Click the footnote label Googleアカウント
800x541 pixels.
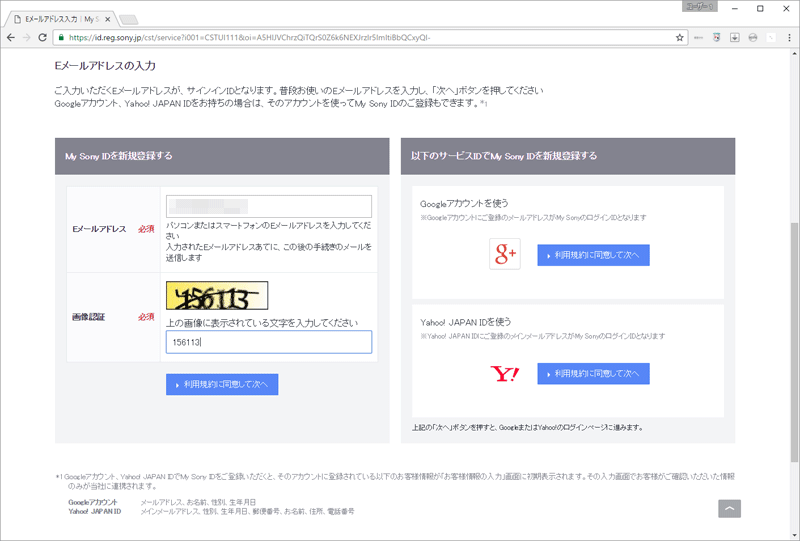(x=93, y=502)
